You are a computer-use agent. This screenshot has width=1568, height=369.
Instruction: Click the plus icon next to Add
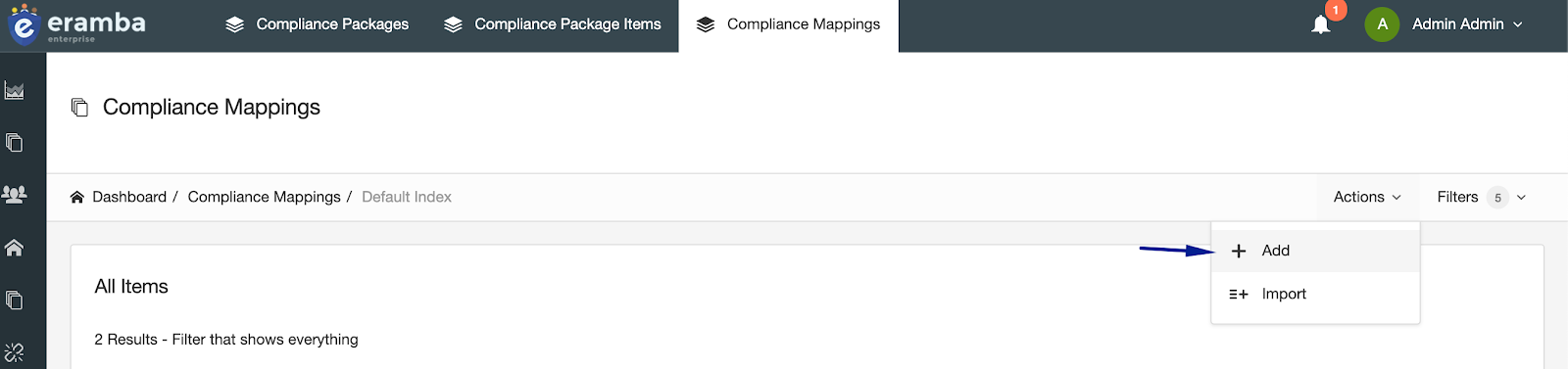[1239, 252]
